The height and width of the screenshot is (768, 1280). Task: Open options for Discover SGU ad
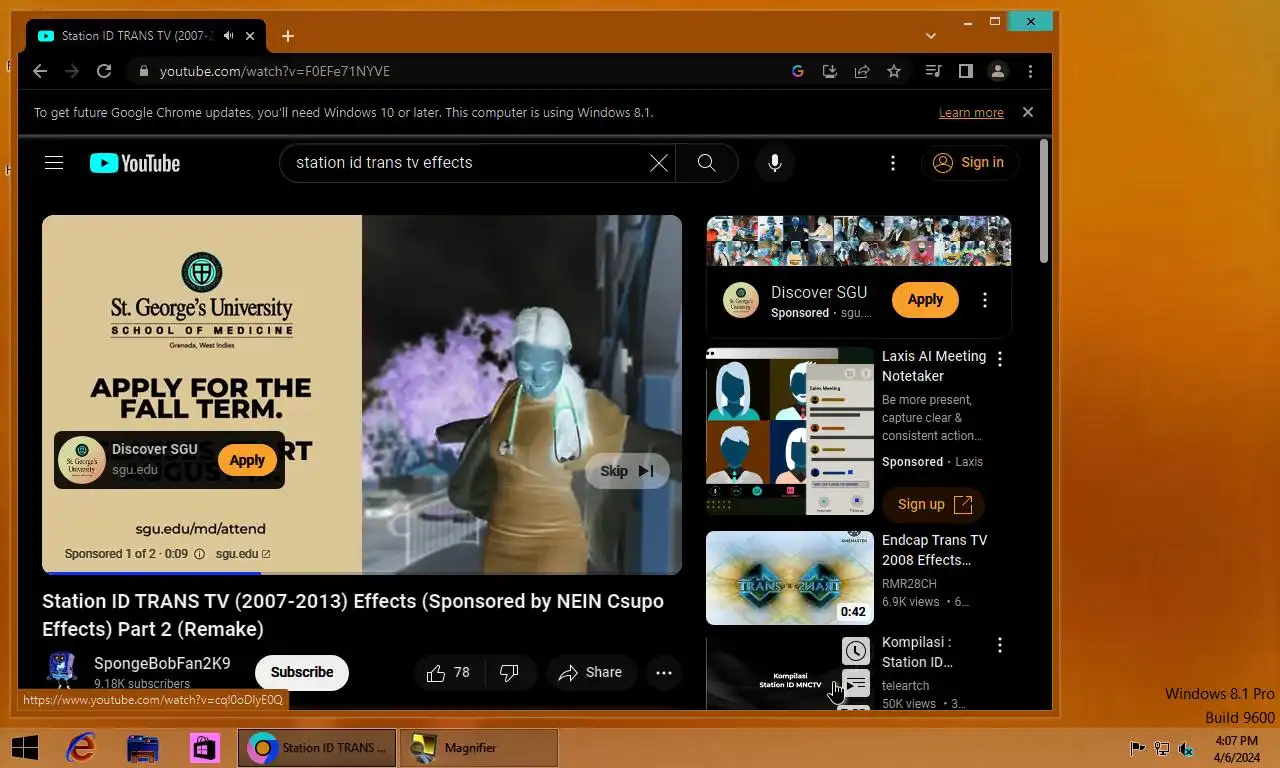coord(985,300)
